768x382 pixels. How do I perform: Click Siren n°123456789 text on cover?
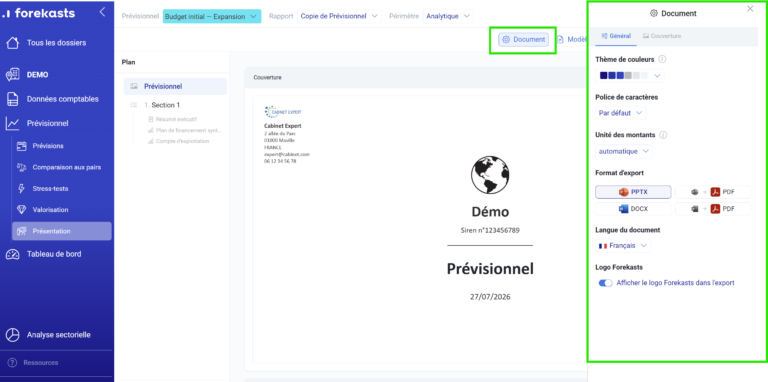pyautogui.click(x=490, y=230)
